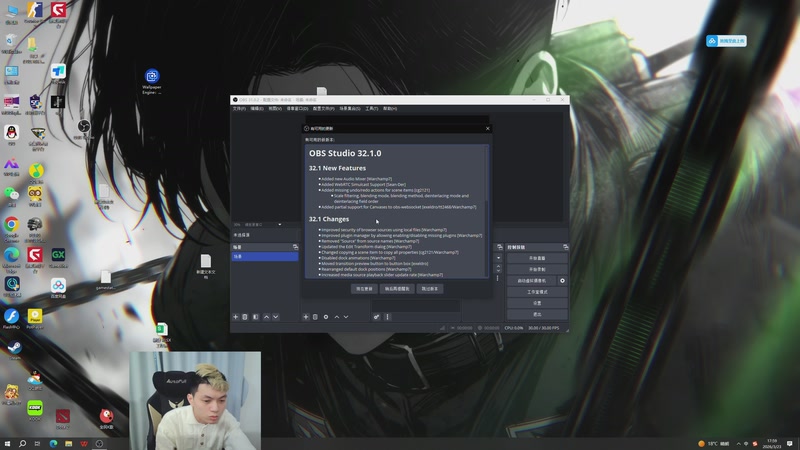The width and height of the screenshot is (800, 450).
Task: Open Docks menu in OBS menu bar
Action: [x=297, y=109]
